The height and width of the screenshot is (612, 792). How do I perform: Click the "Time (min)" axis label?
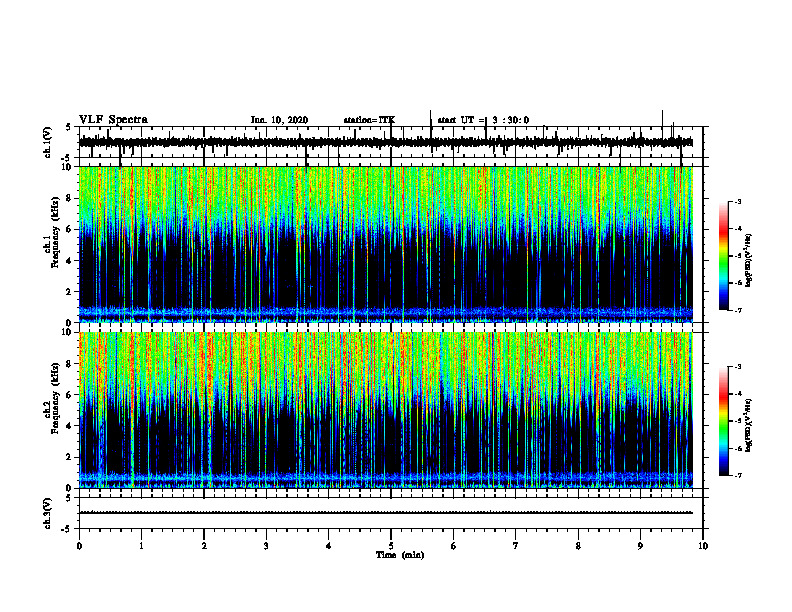pos(400,555)
